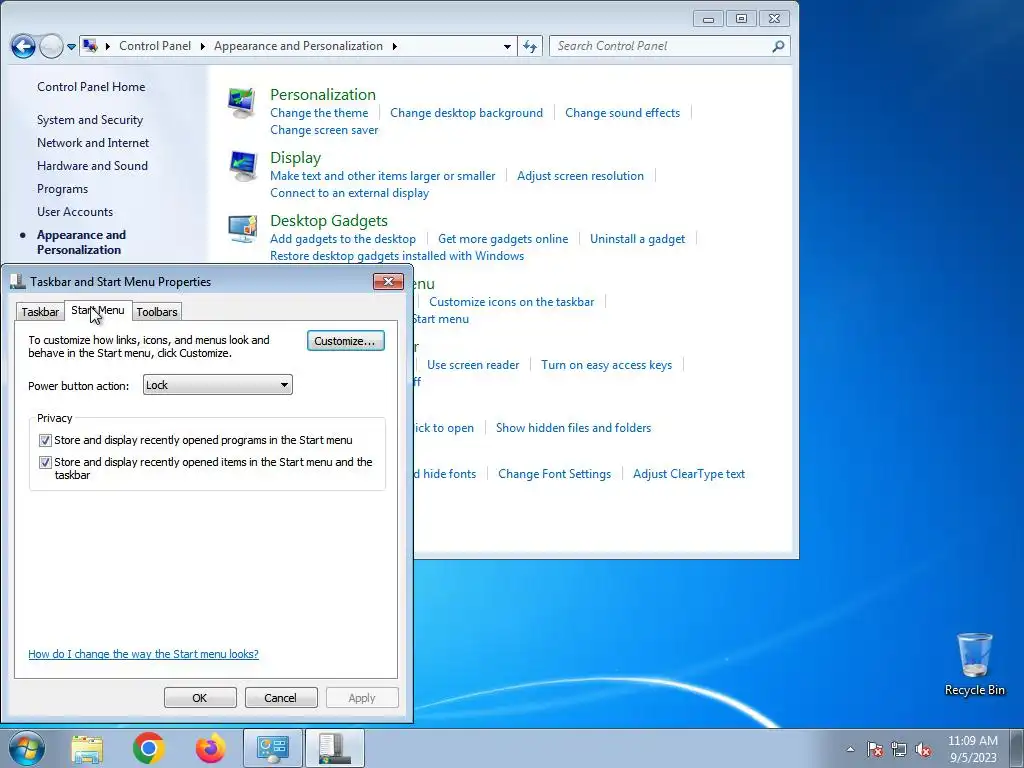Open the Personalization heading link
Screen dimensions: 1024x768
click(323, 94)
